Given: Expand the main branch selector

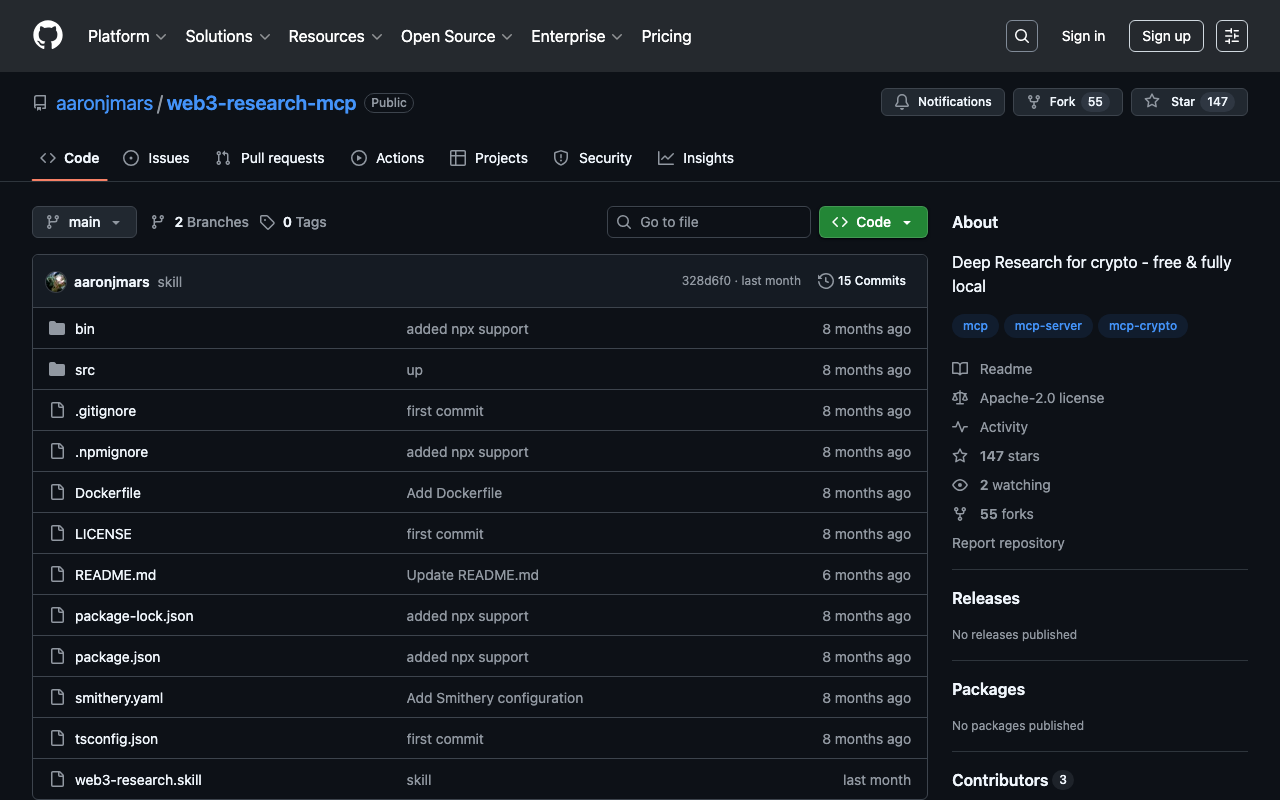Looking at the screenshot, I should [x=84, y=222].
